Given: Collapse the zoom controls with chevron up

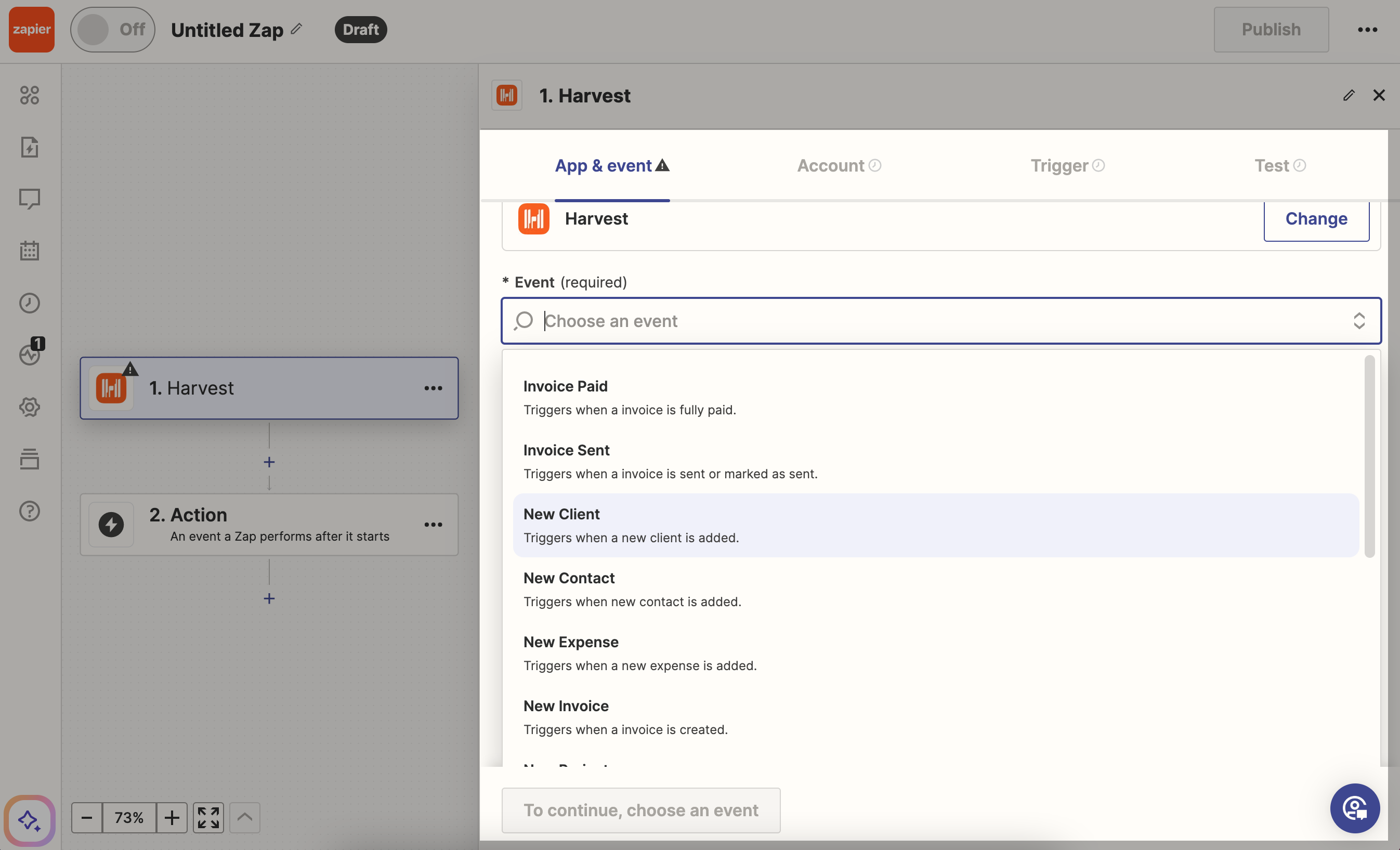Looking at the screenshot, I should pos(245,818).
